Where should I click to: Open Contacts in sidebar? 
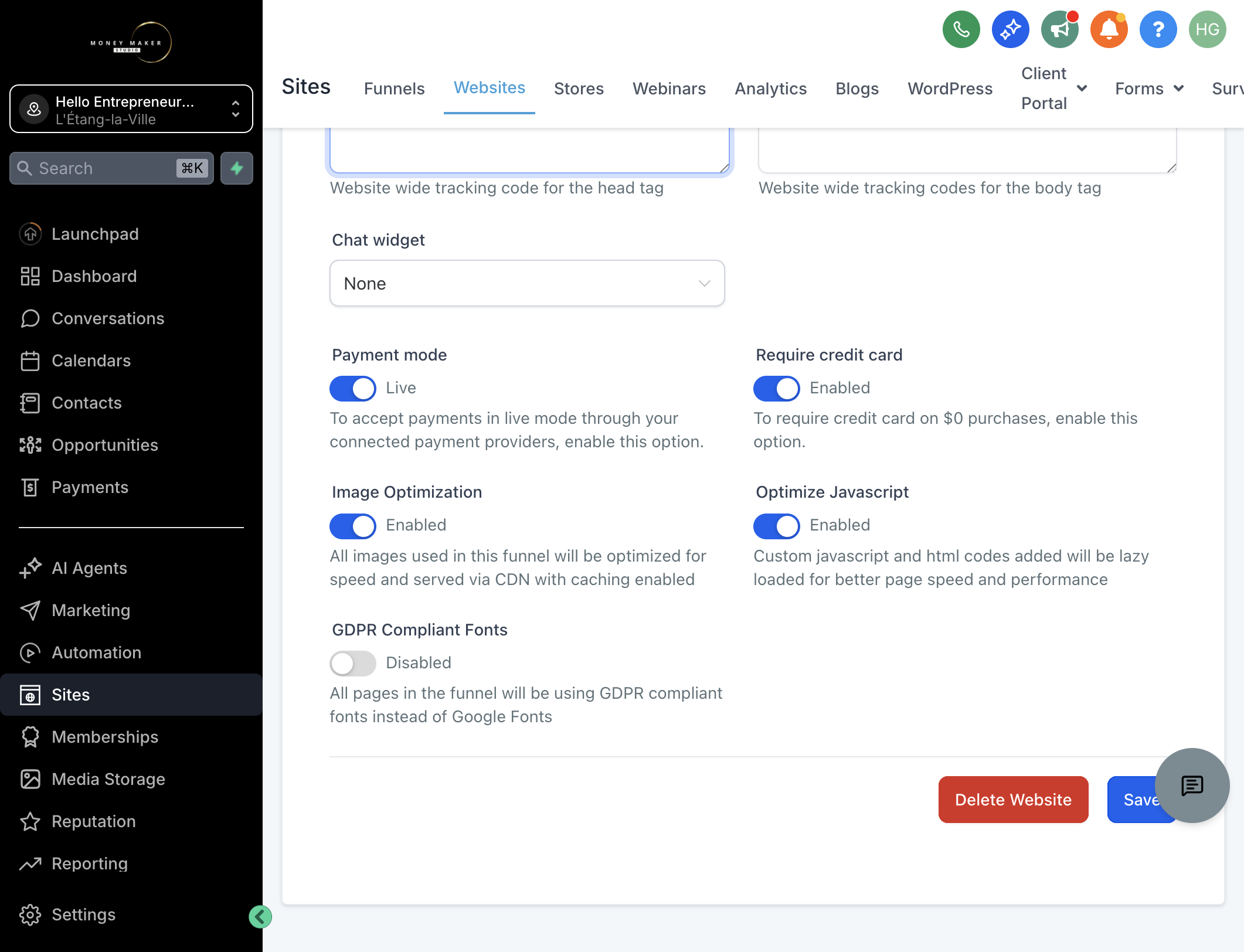tap(131, 403)
